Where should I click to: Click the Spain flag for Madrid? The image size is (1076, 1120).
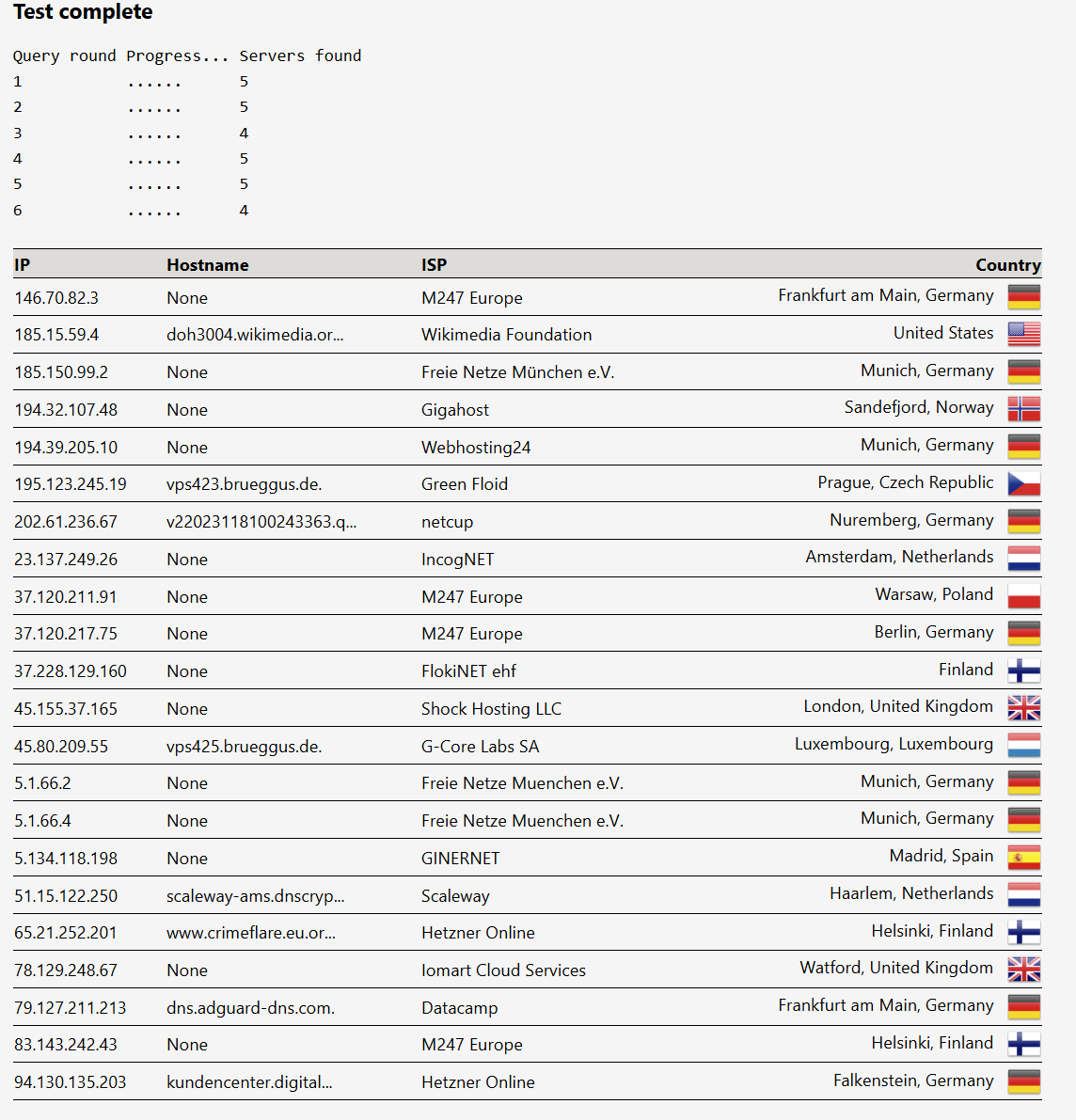point(1023,858)
